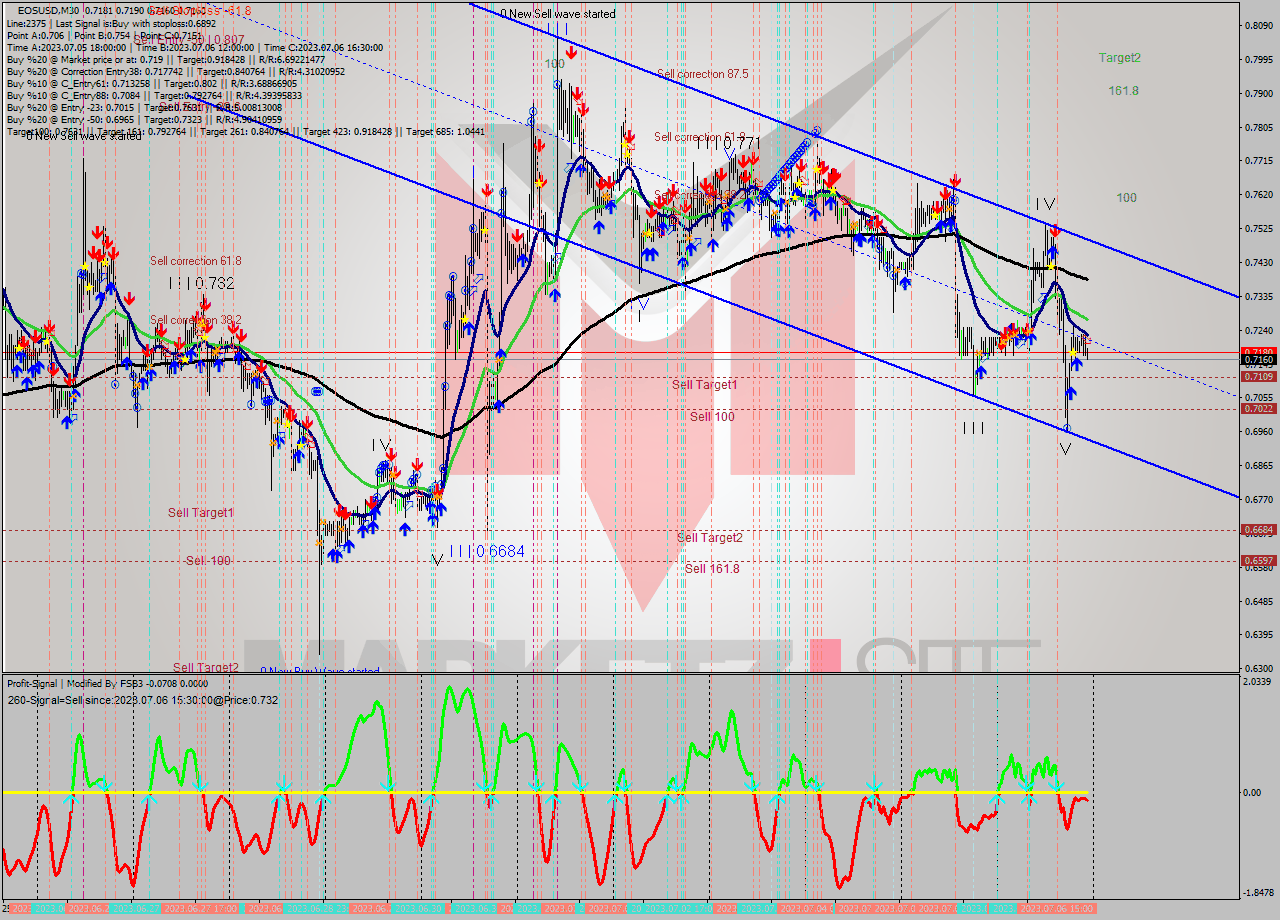Click 0.7055 on the price axis

(x=1258, y=398)
